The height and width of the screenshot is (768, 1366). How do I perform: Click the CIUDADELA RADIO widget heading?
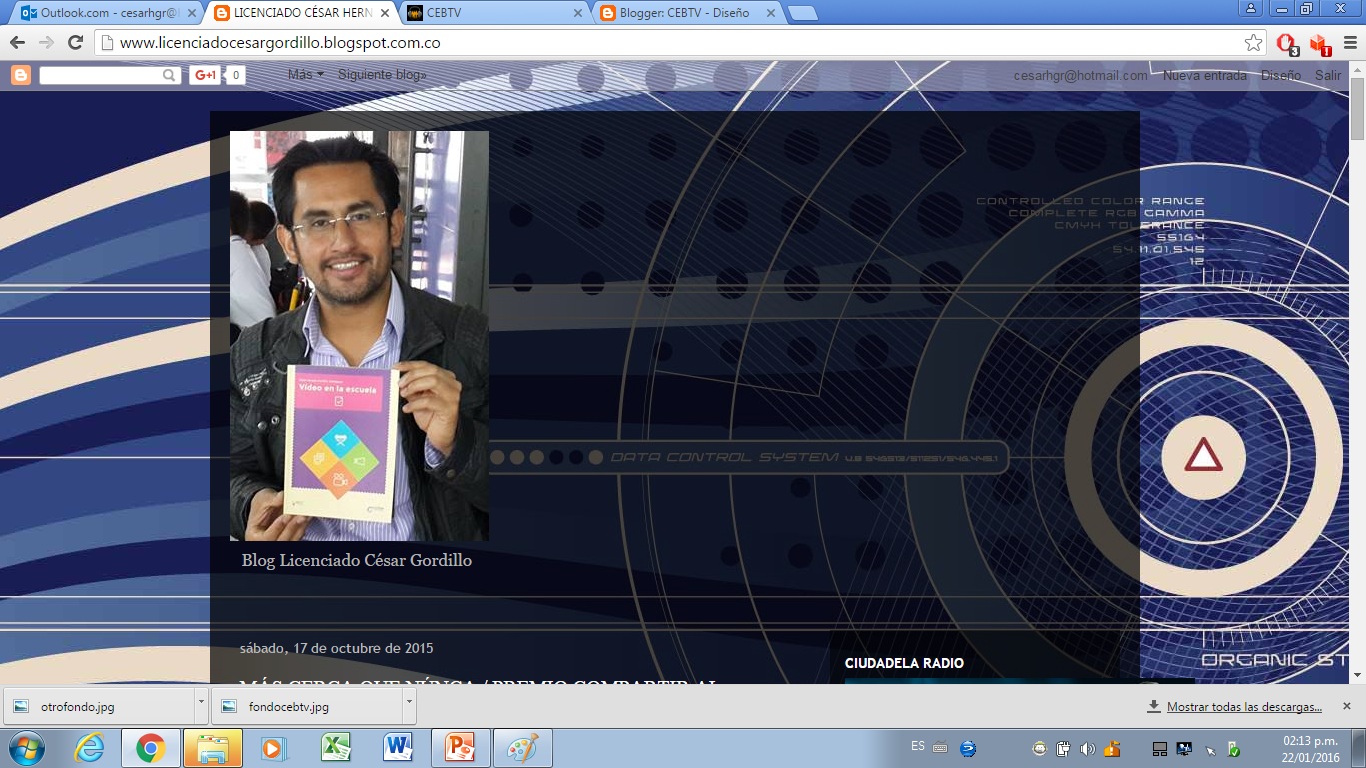pyautogui.click(x=904, y=663)
